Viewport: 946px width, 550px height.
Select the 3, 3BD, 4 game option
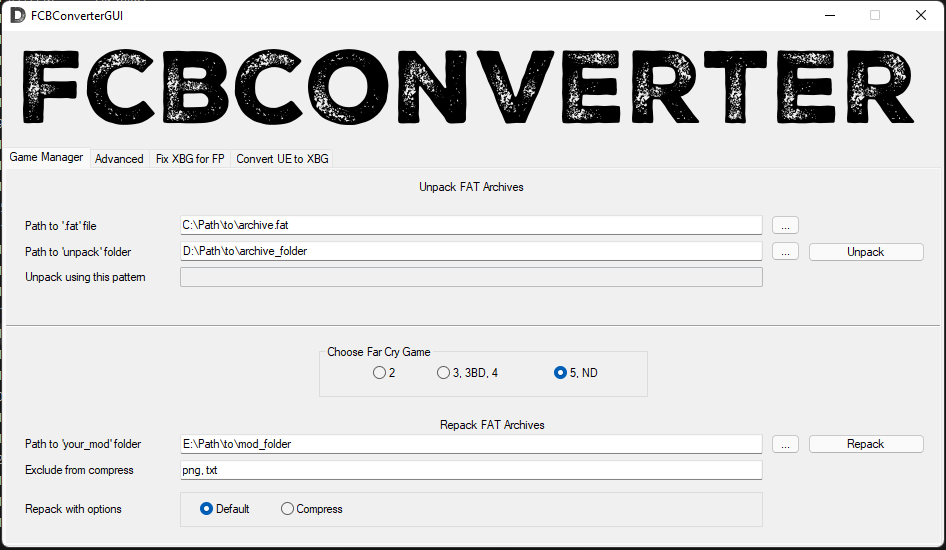point(468,373)
